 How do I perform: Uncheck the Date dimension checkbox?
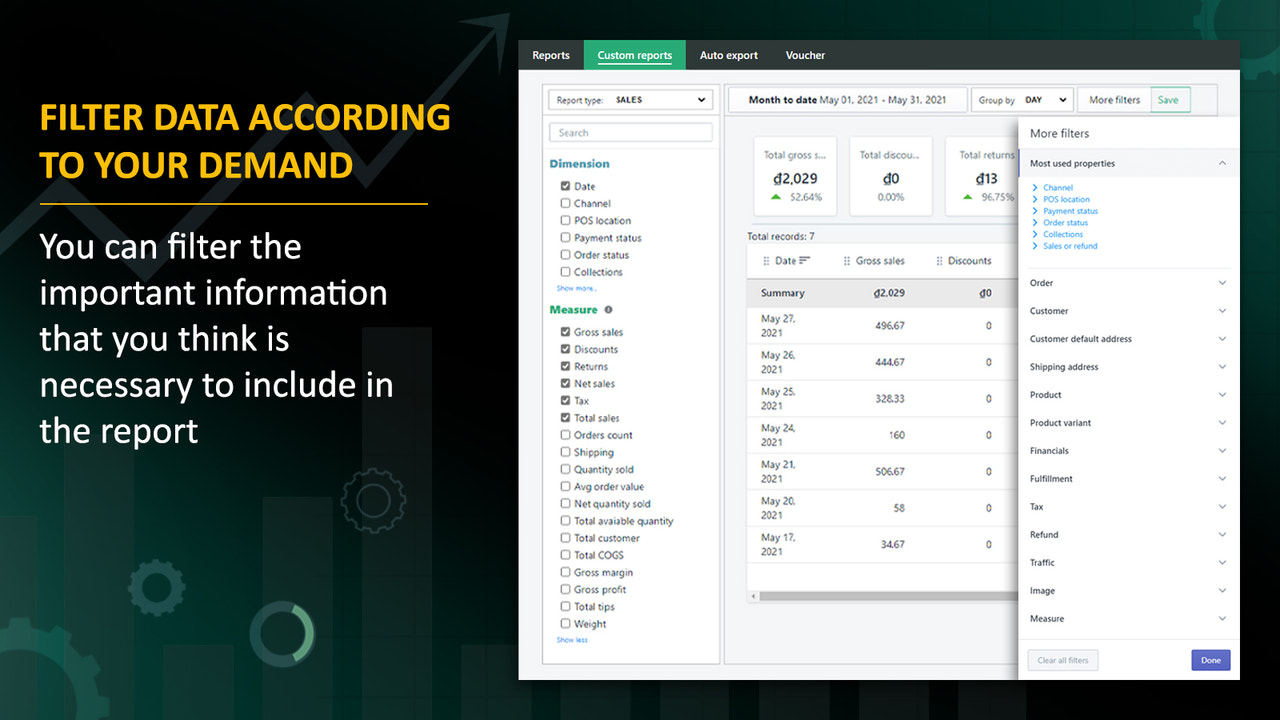[565, 186]
